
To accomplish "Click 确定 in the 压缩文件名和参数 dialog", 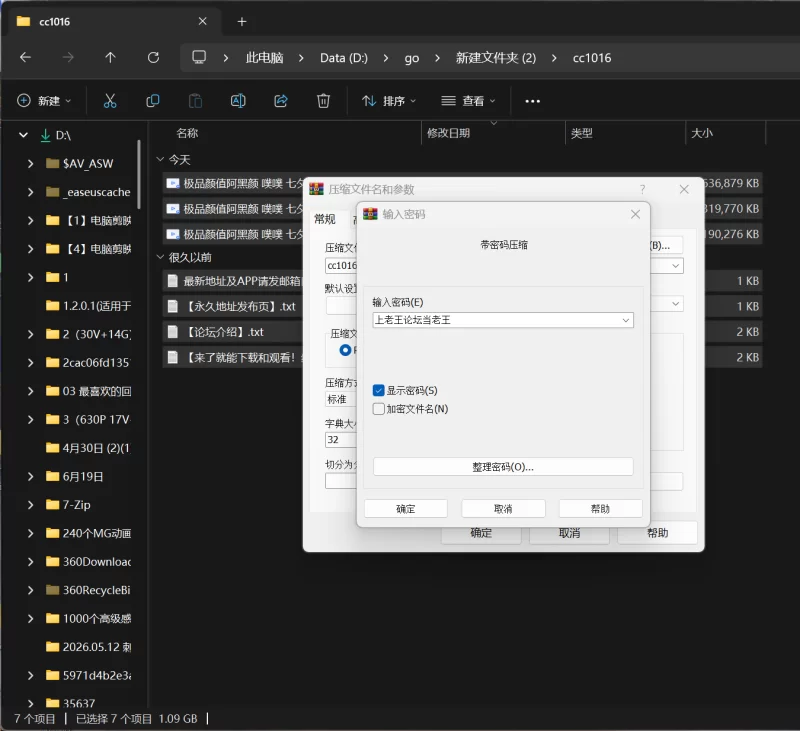I will (481, 534).
